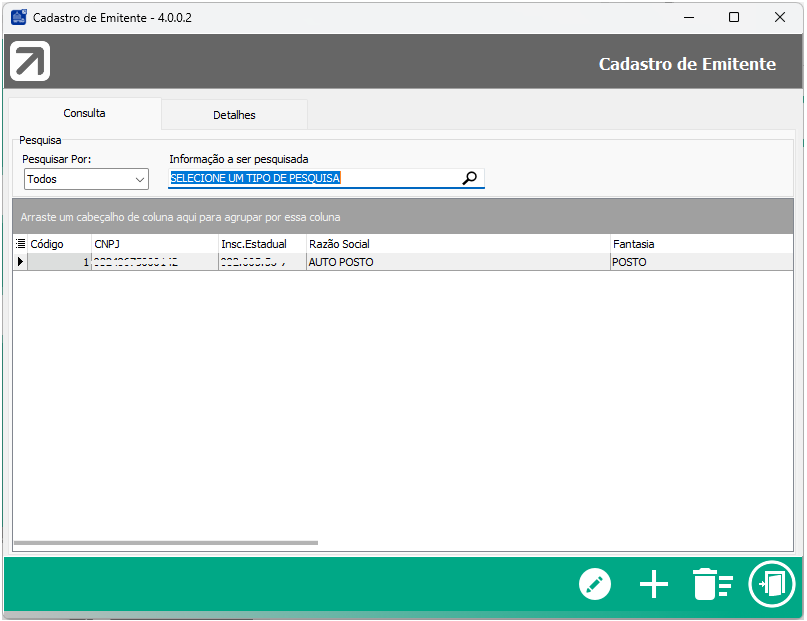Click the magnifying glass search icon
Image resolution: width=807 pixels, height=621 pixels.
tap(470, 179)
